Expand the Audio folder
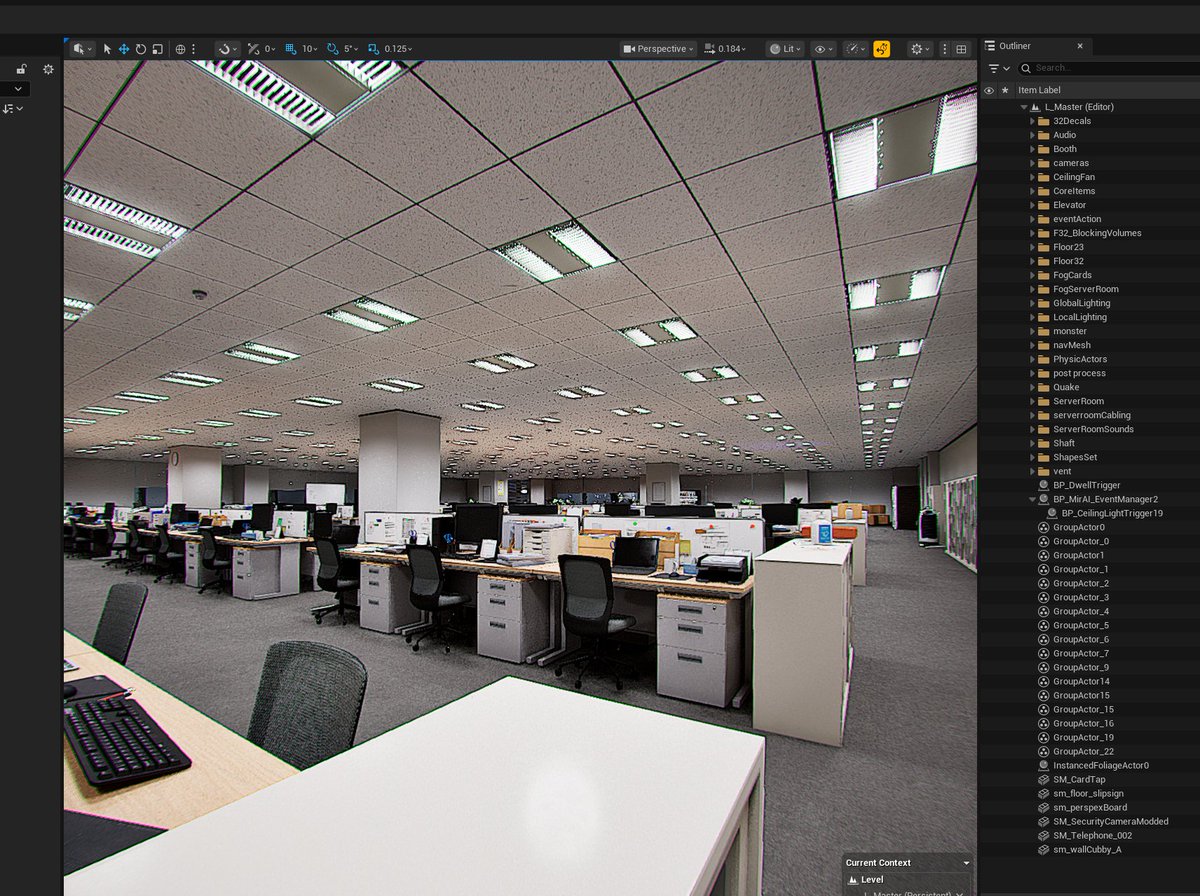Image resolution: width=1200 pixels, height=896 pixels. coord(1033,135)
